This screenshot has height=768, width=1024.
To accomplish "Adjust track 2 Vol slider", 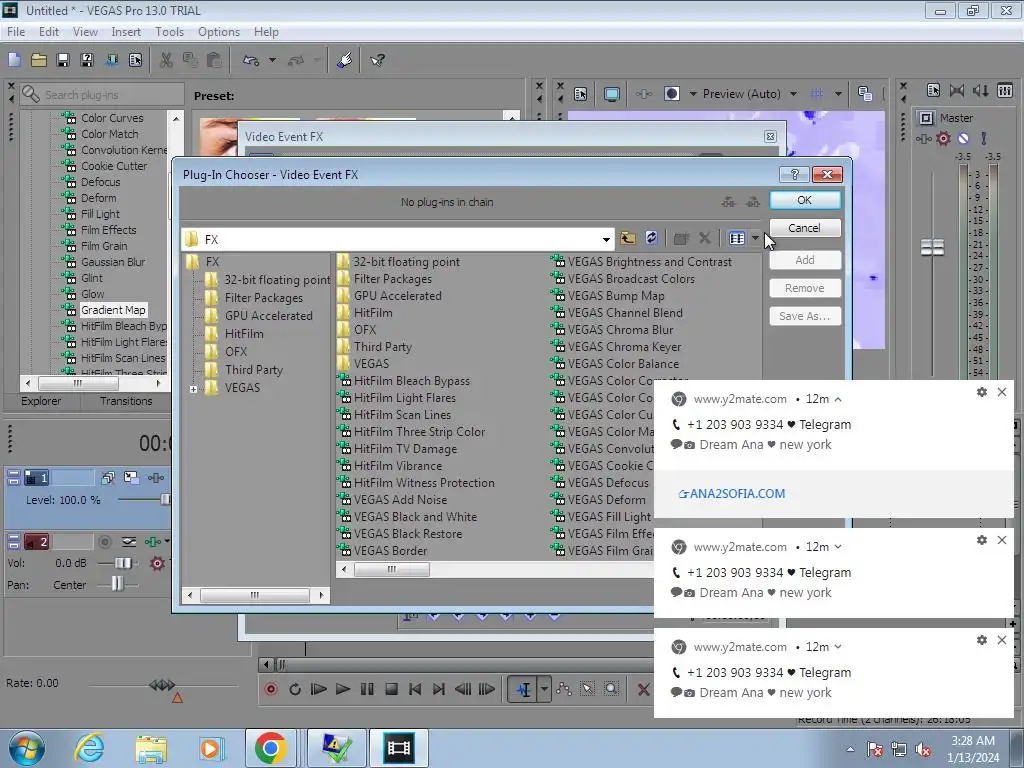I will tap(122, 563).
